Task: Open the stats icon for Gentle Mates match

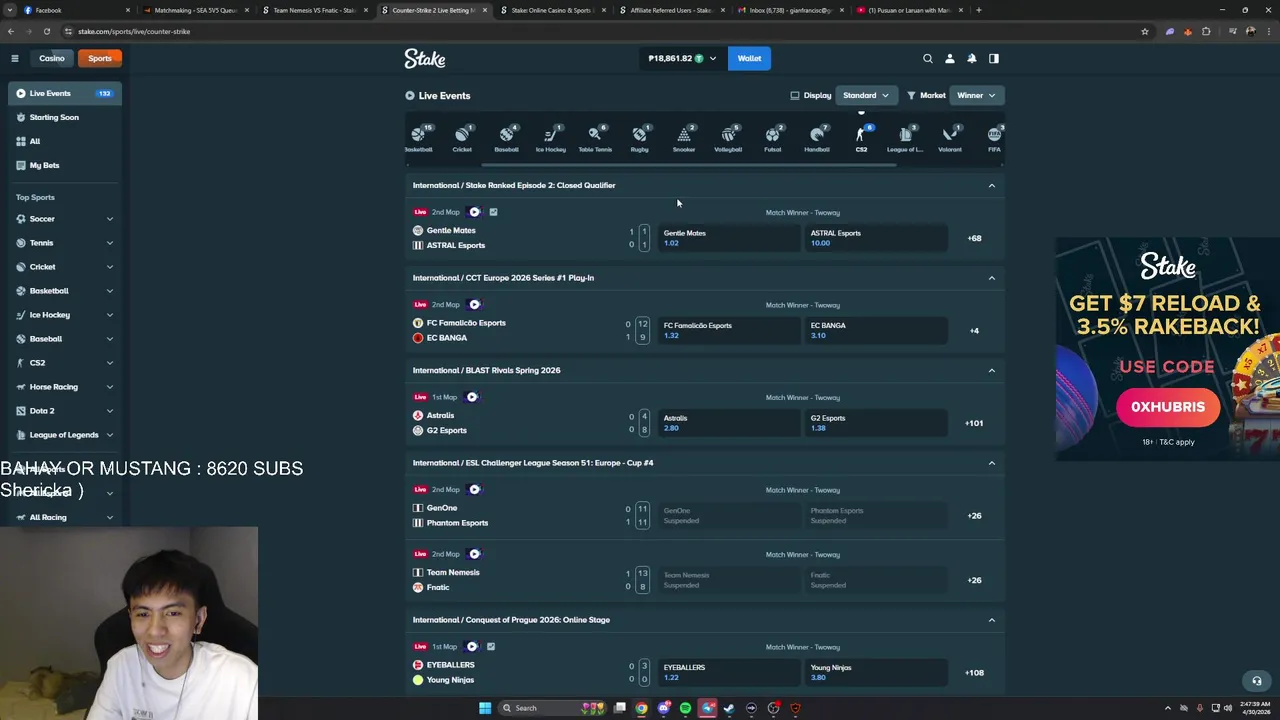Action: tap(493, 212)
